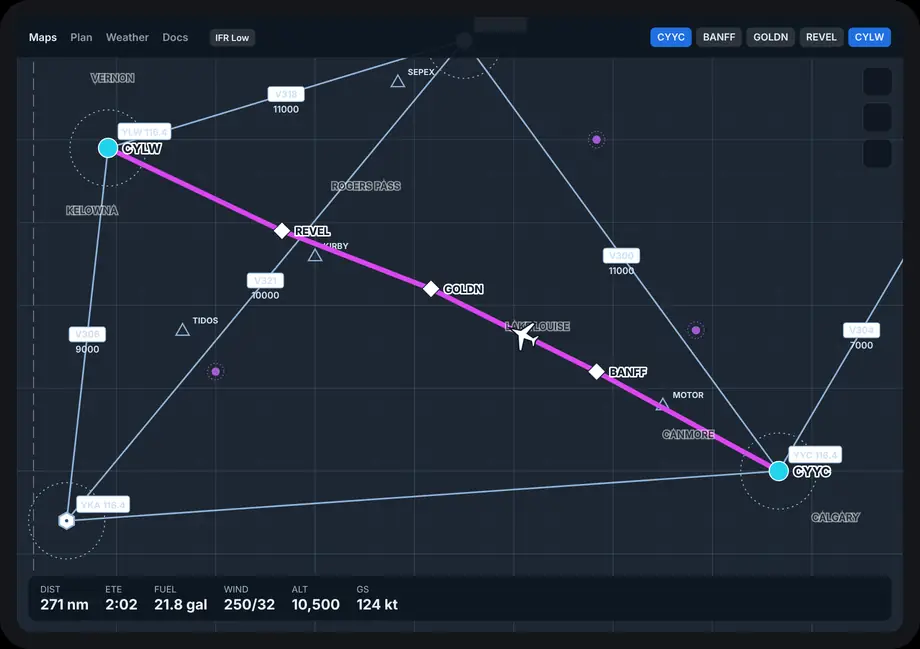
Task: Select the CYLW route chip
Action: click(869, 37)
